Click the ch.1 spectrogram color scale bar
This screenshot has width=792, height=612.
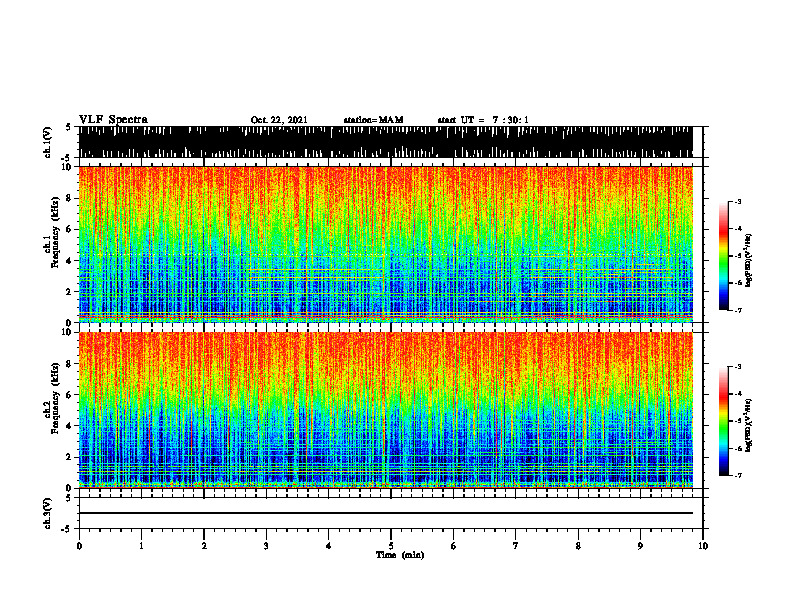(724, 256)
